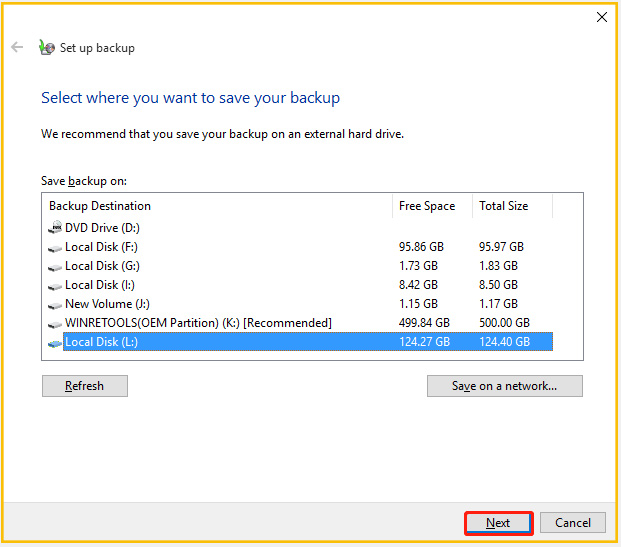Click the WINRETOOLS (K:) drive icon
The height and width of the screenshot is (547, 621).
55,324
